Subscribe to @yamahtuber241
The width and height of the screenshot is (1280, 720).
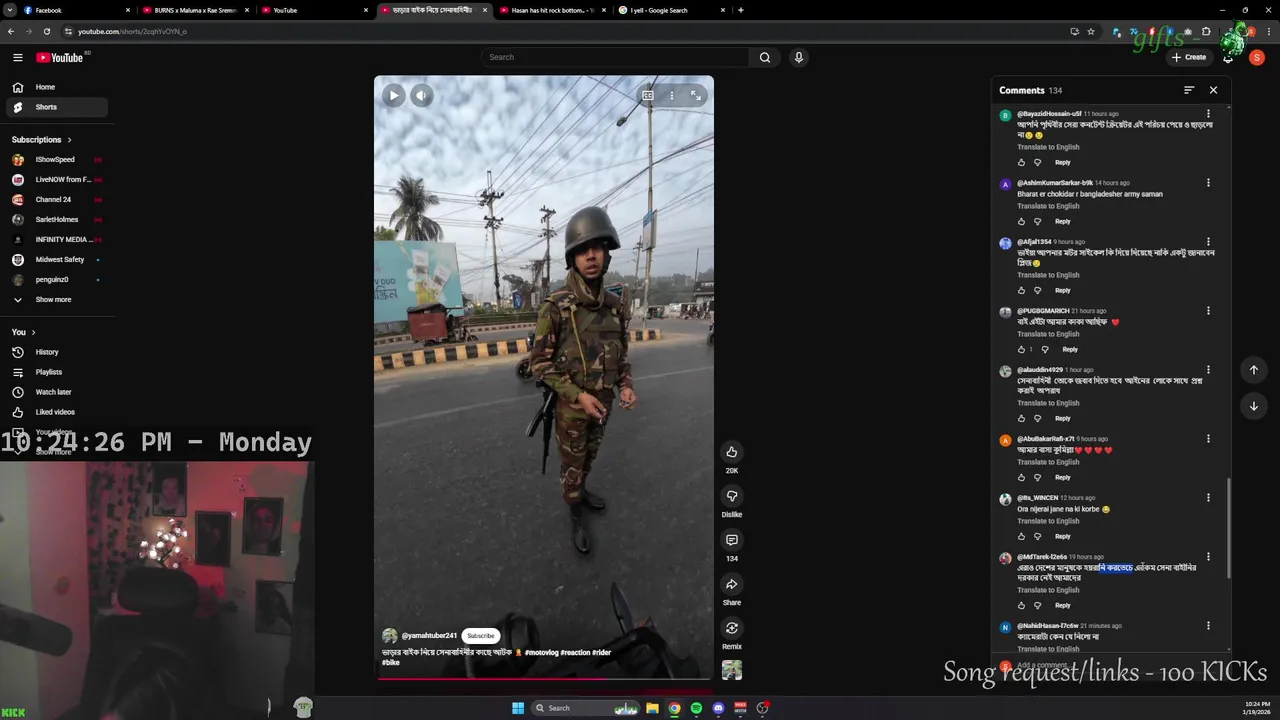[480, 636]
